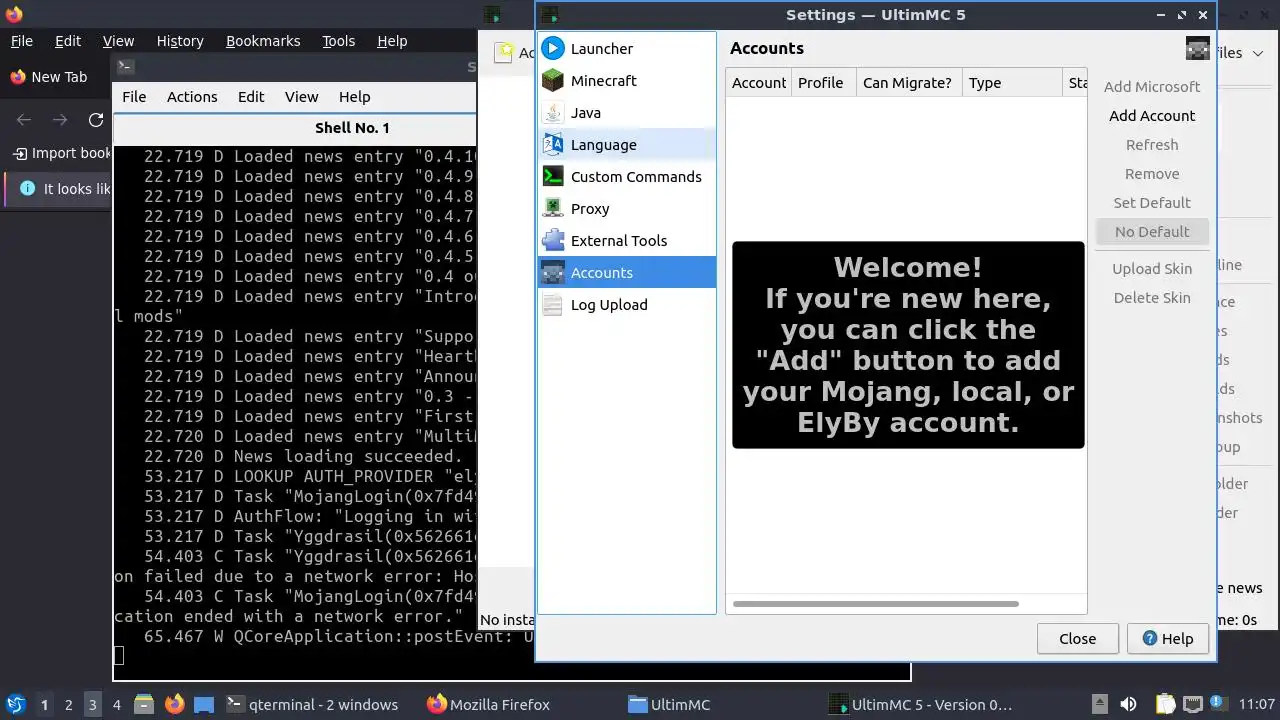1280x720 pixels.
Task: Click the Add Account button
Action: click(x=1152, y=115)
